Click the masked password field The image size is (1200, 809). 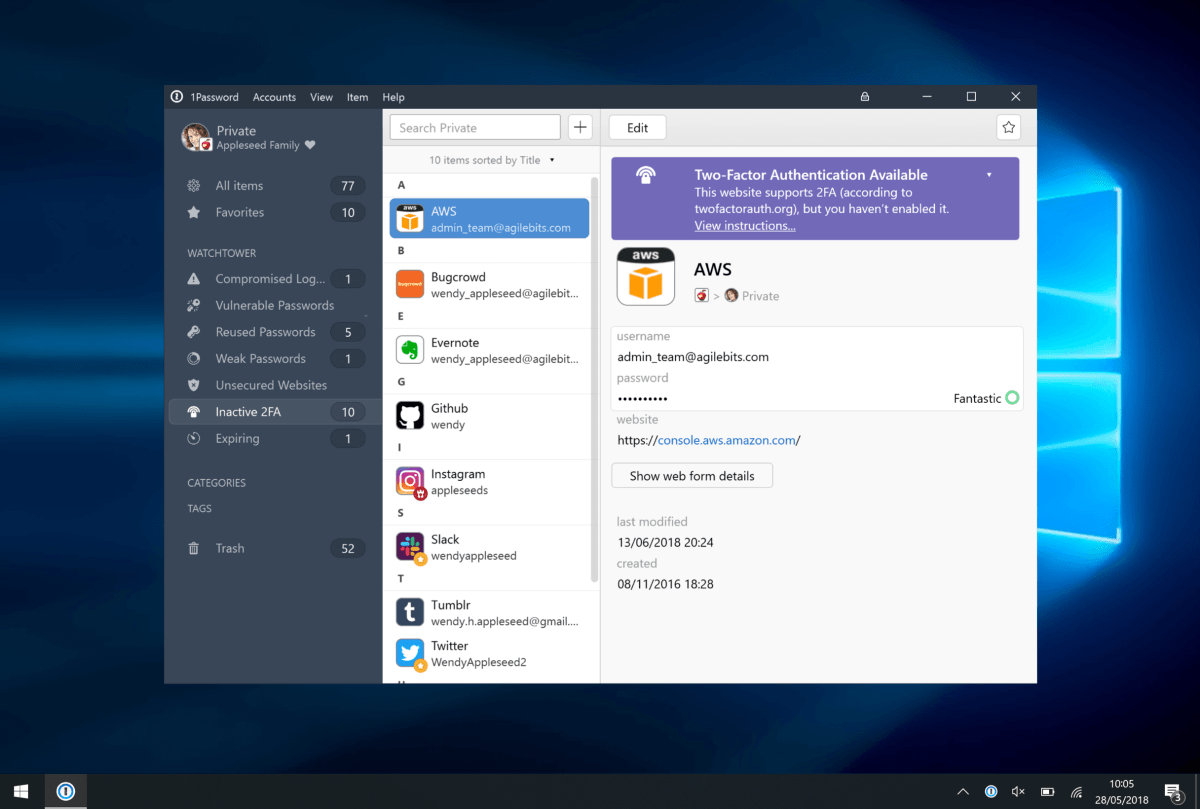point(643,398)
